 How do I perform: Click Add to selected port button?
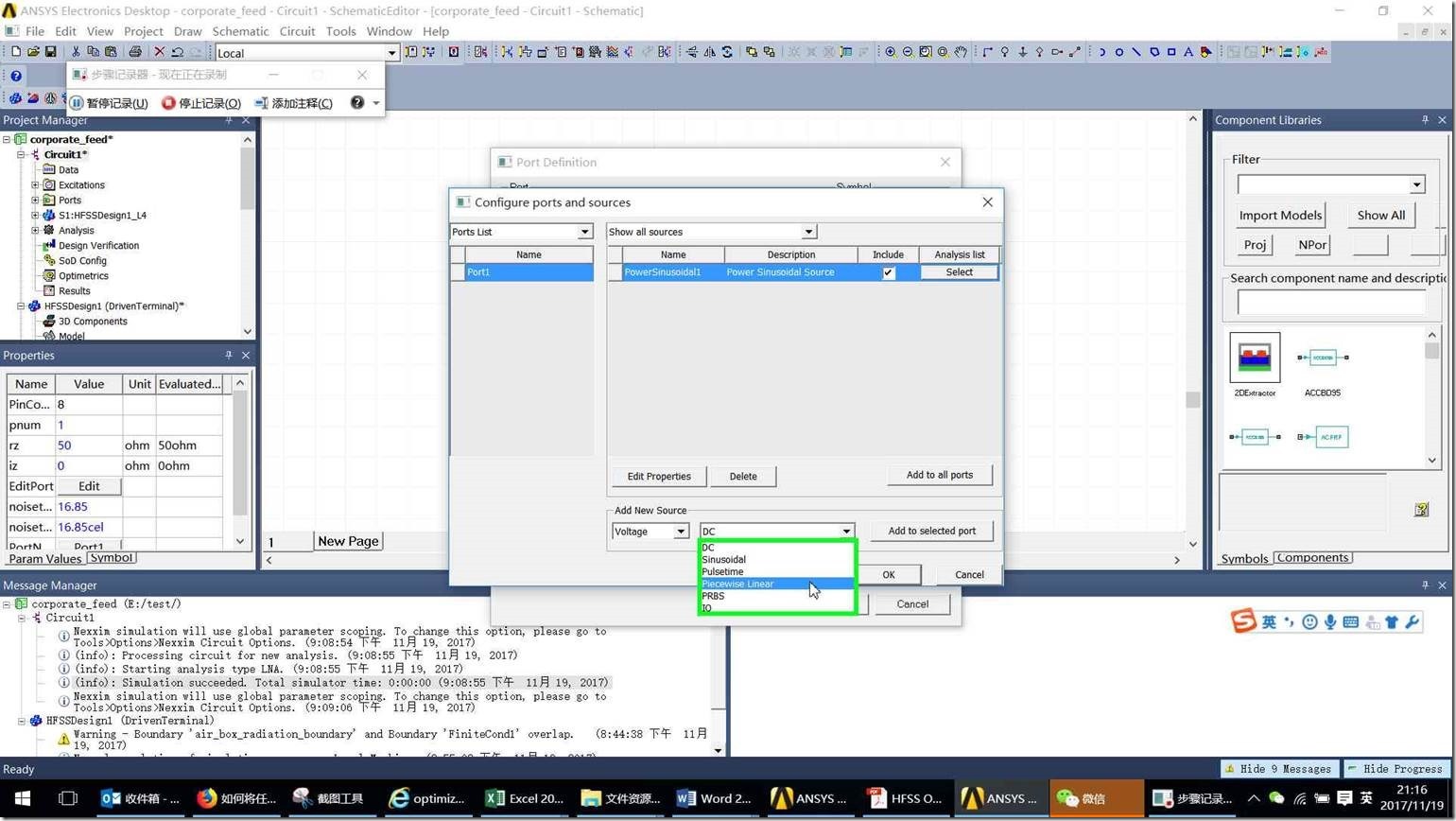(932, 531)
